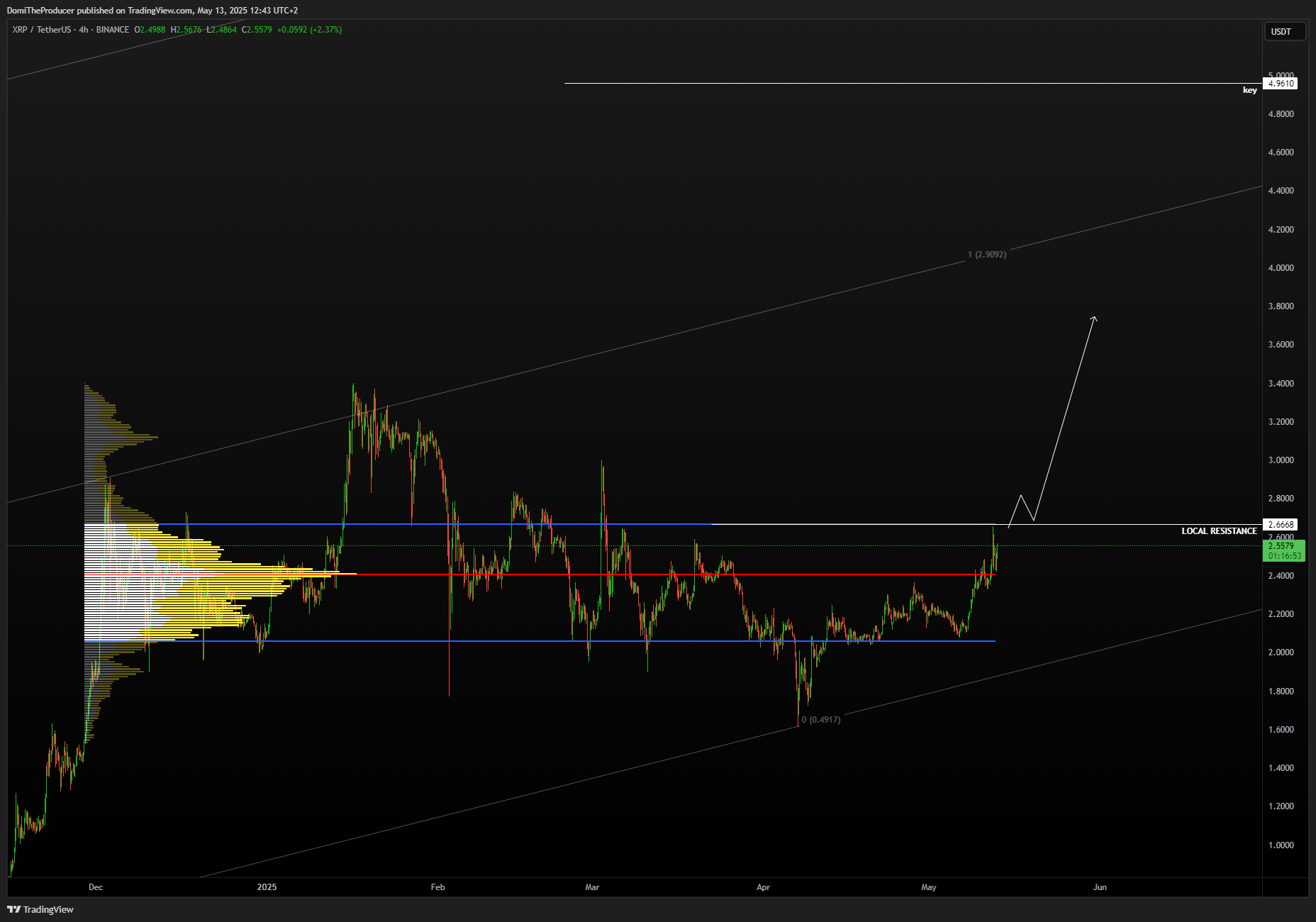1316x922 pixels.
Task: Click the 4.0000 price axis tick
Action: tap(1281, 268)
